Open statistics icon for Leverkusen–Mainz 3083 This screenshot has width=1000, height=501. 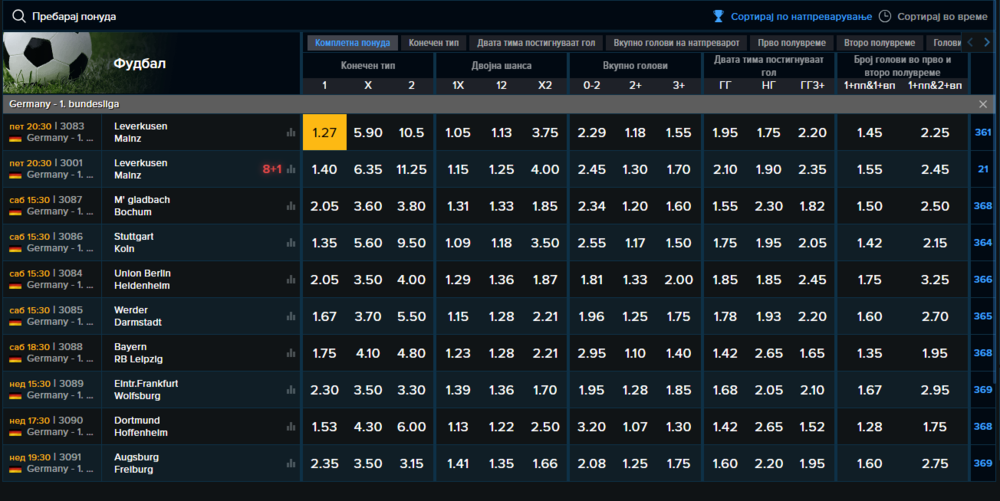point(291,132)
